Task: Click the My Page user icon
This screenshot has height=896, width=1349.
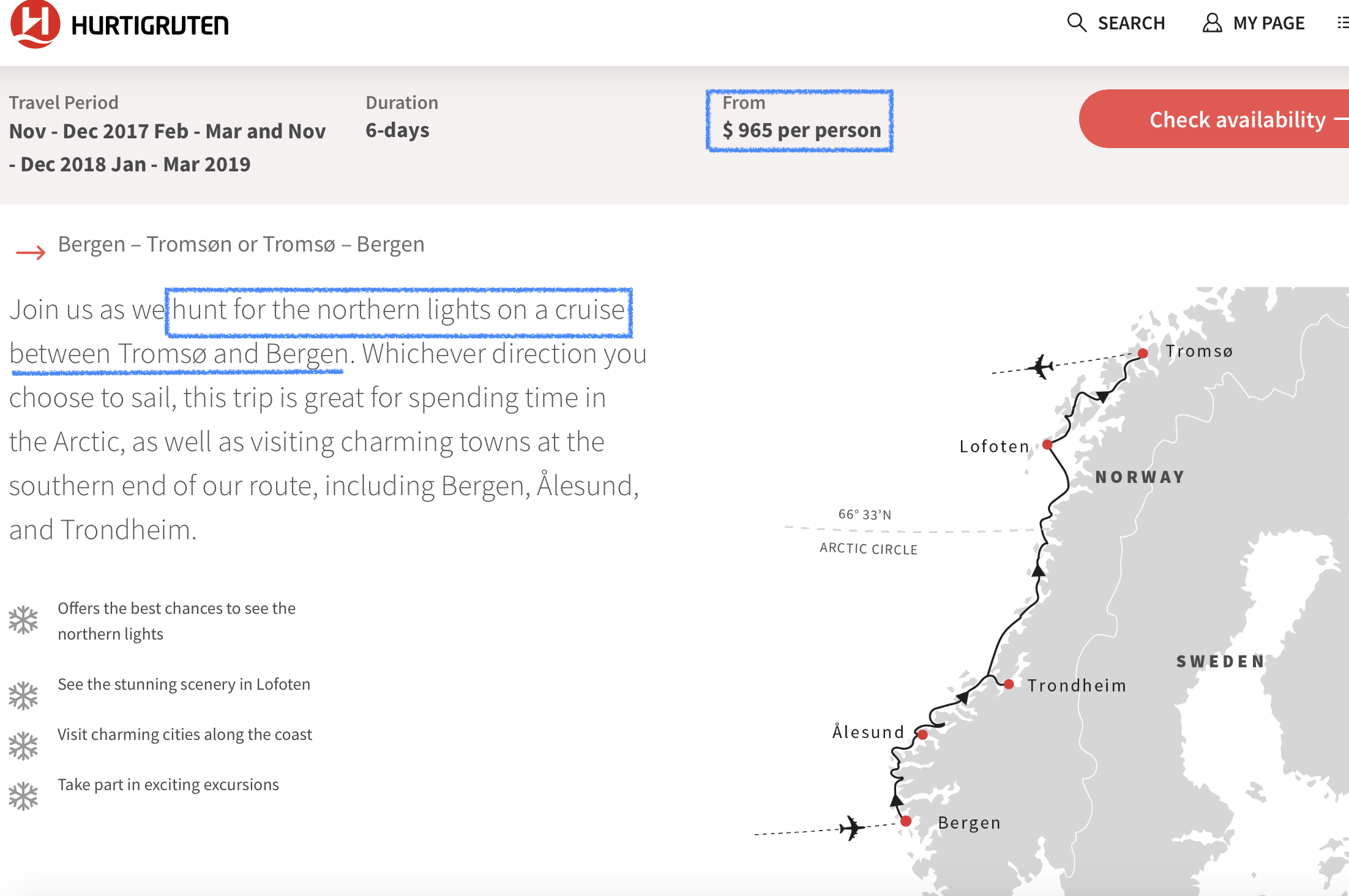Action: tap(1212, 23)
